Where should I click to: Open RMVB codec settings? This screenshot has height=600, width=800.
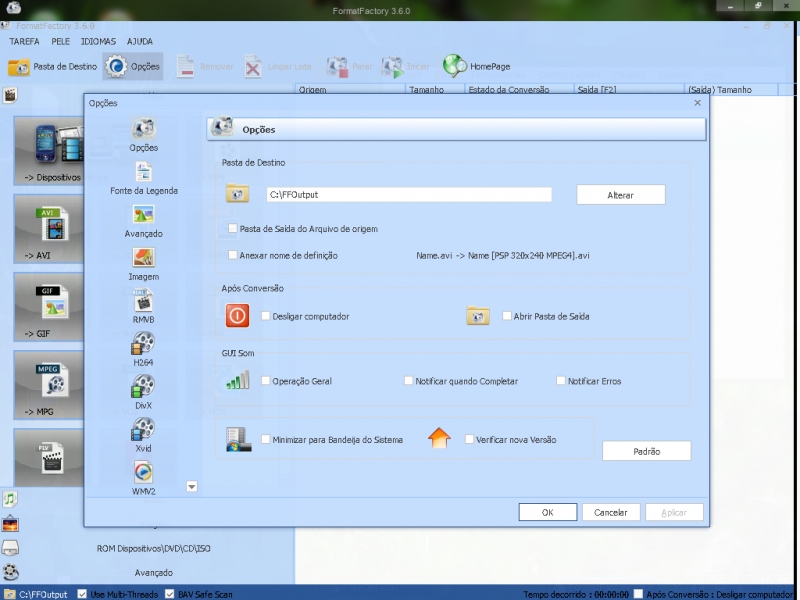pos(143,307)
